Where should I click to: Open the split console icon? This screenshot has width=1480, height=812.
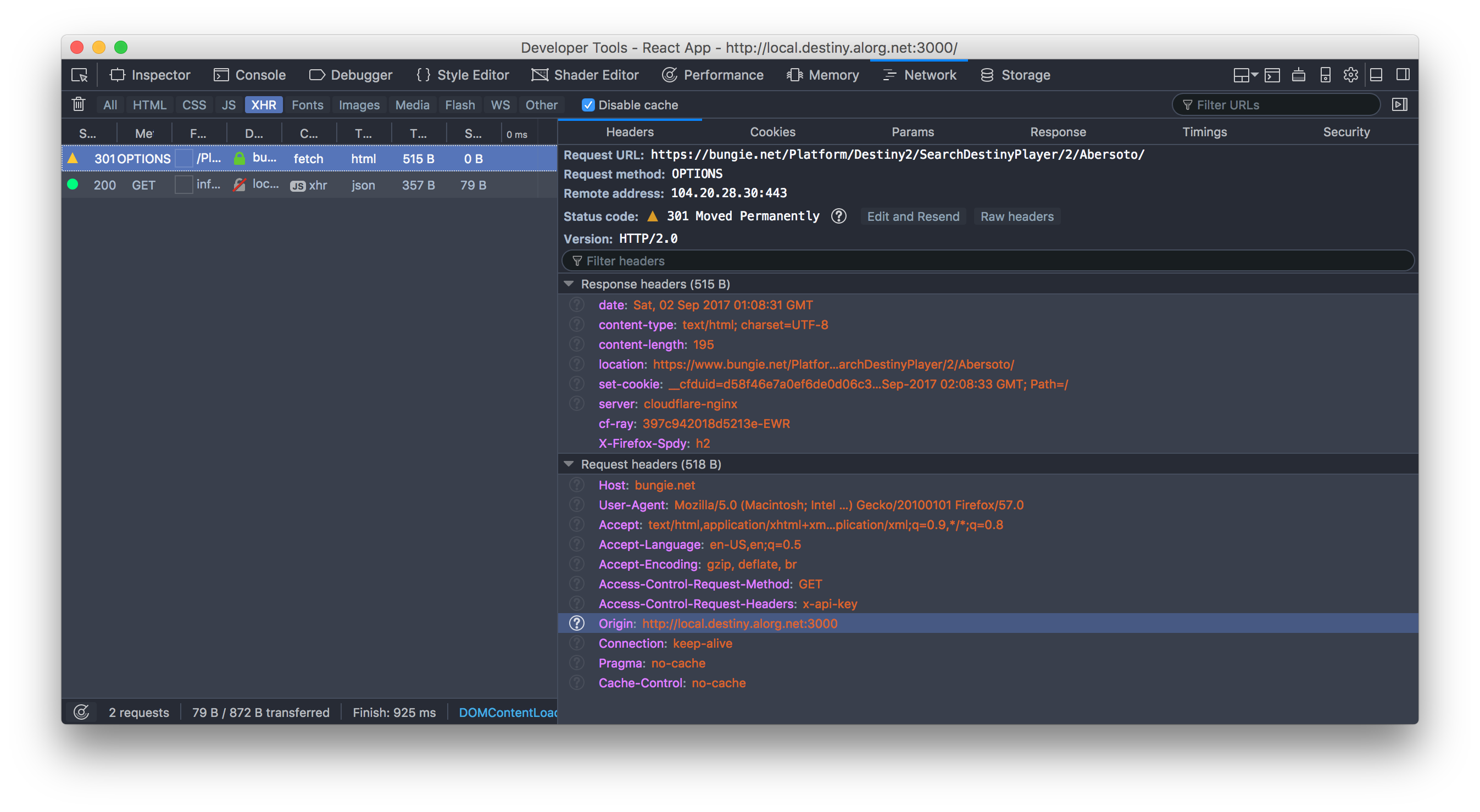pyautogui.click(x=1272, y=75)
